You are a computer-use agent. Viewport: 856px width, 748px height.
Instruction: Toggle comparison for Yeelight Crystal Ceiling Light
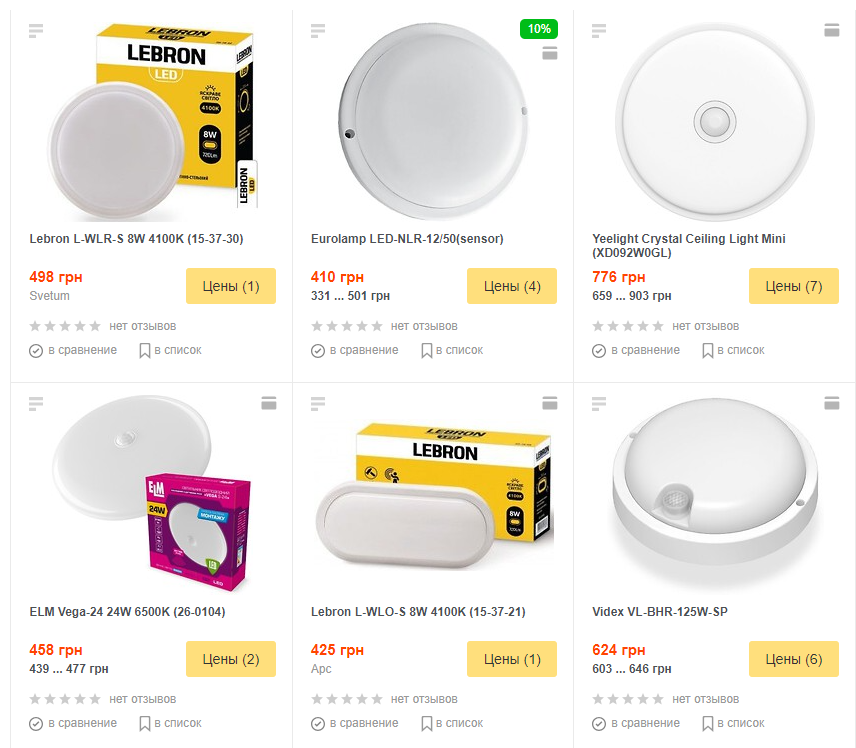[x=636, y=350]
